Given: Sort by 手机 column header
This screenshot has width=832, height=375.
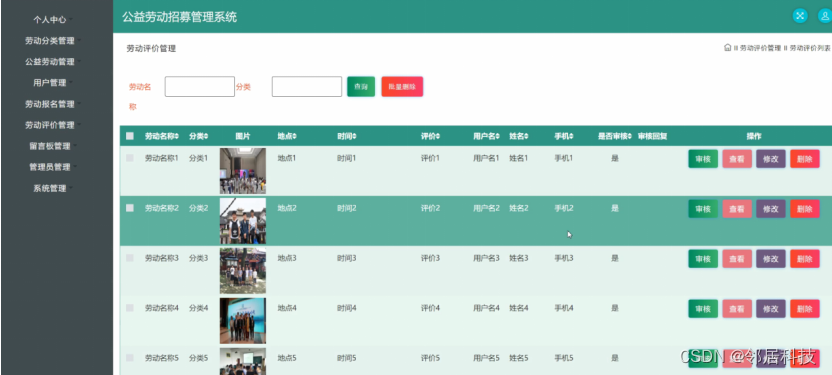Looking at the screenshot, I should coord(564,136).
